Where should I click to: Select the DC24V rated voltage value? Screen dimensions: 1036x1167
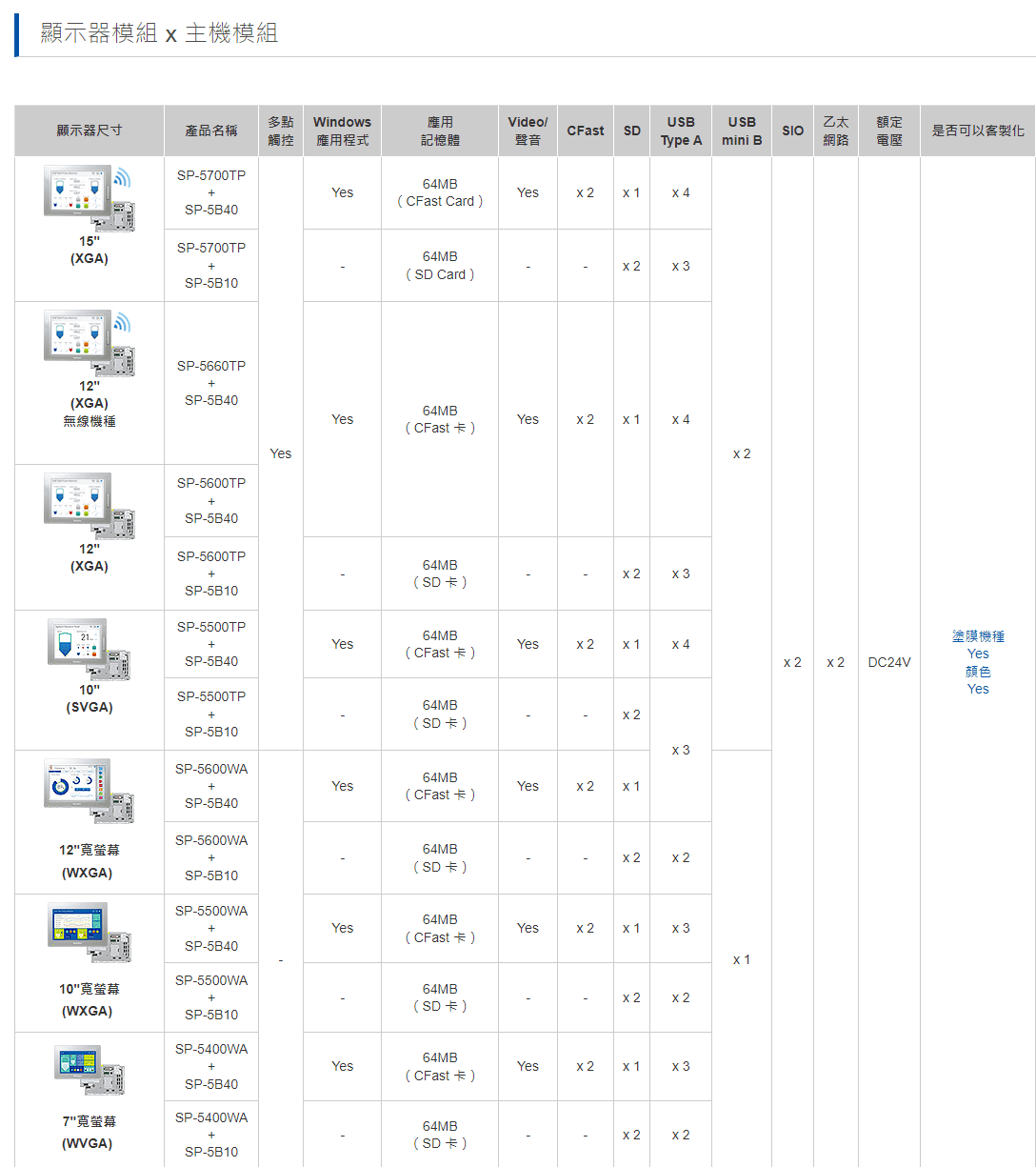pyautogui.click(x=889, y=662)
